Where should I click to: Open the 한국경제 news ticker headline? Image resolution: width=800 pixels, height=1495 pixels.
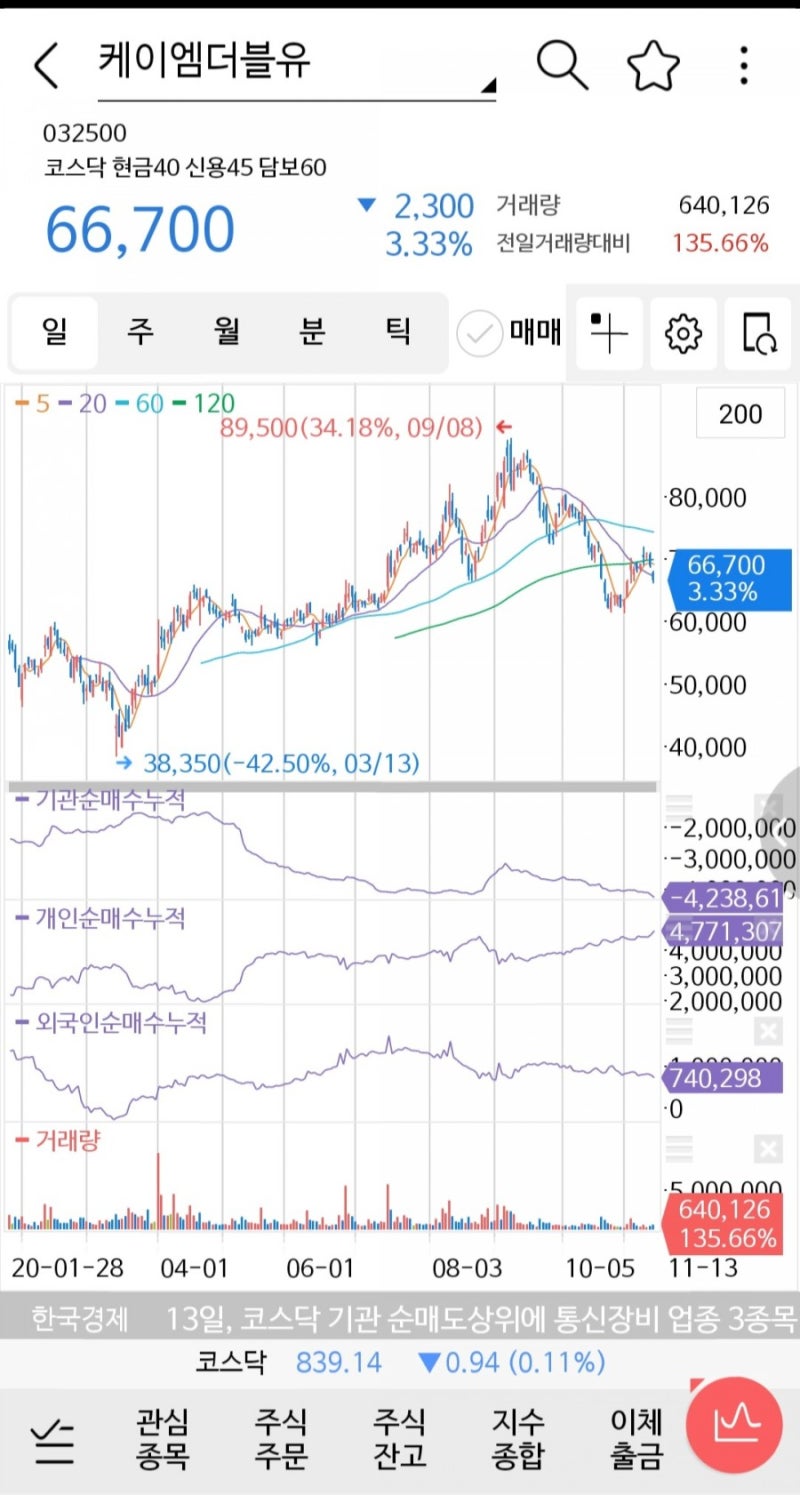(400, 1318)
